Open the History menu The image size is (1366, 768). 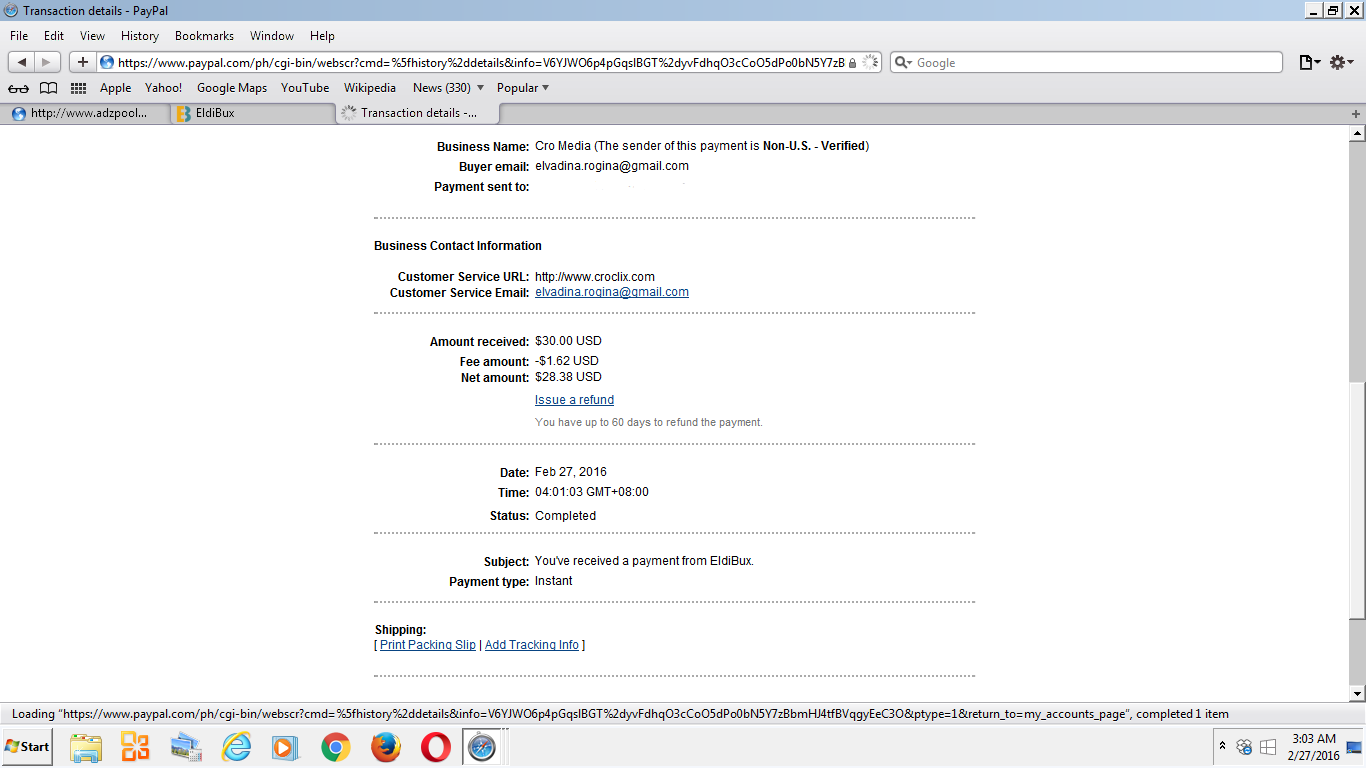coord(139,36)
